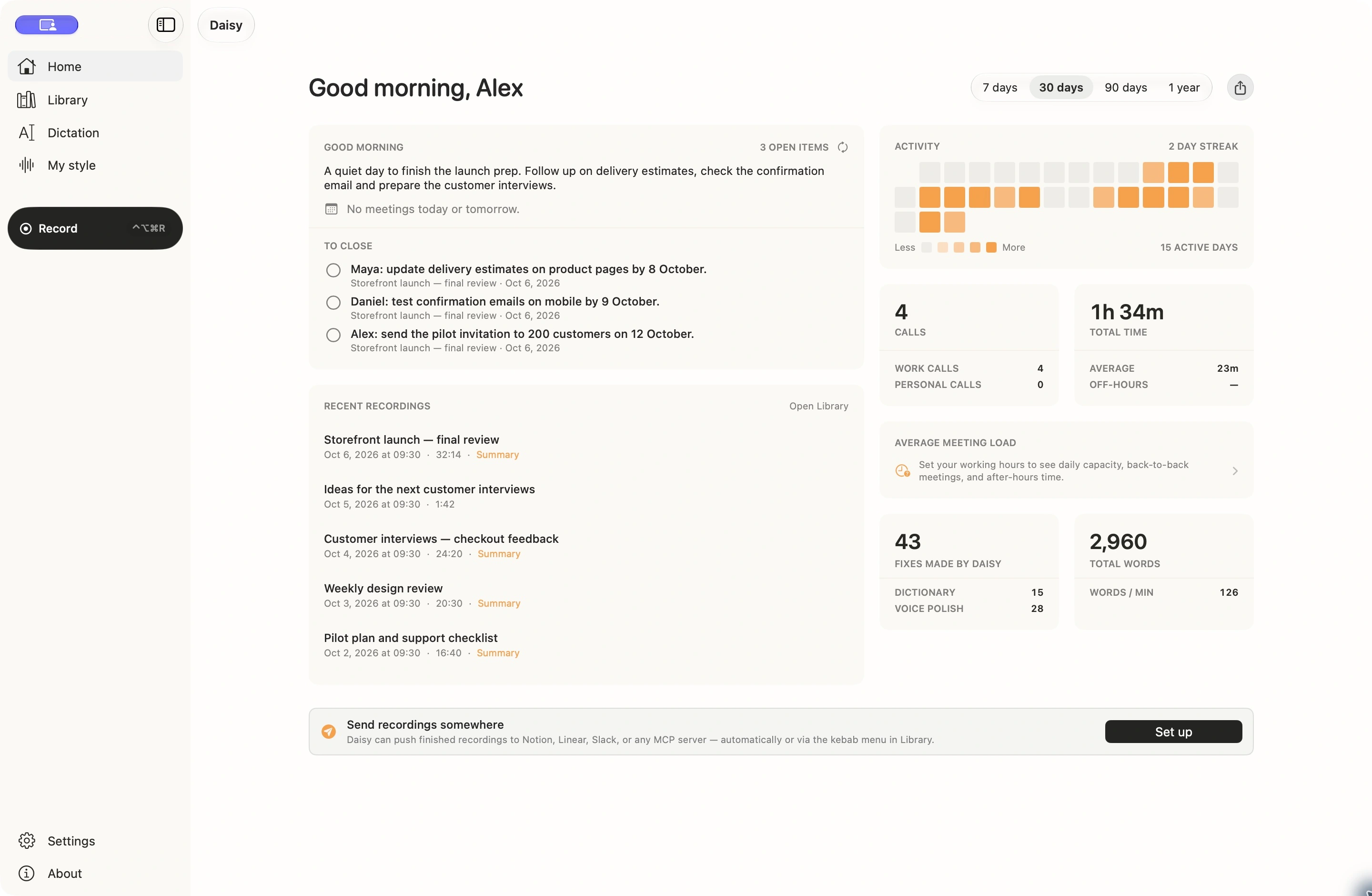Go to My style in sidebar
The height and width of the screenshot is (896, 1372).
[x=95, y=165]
